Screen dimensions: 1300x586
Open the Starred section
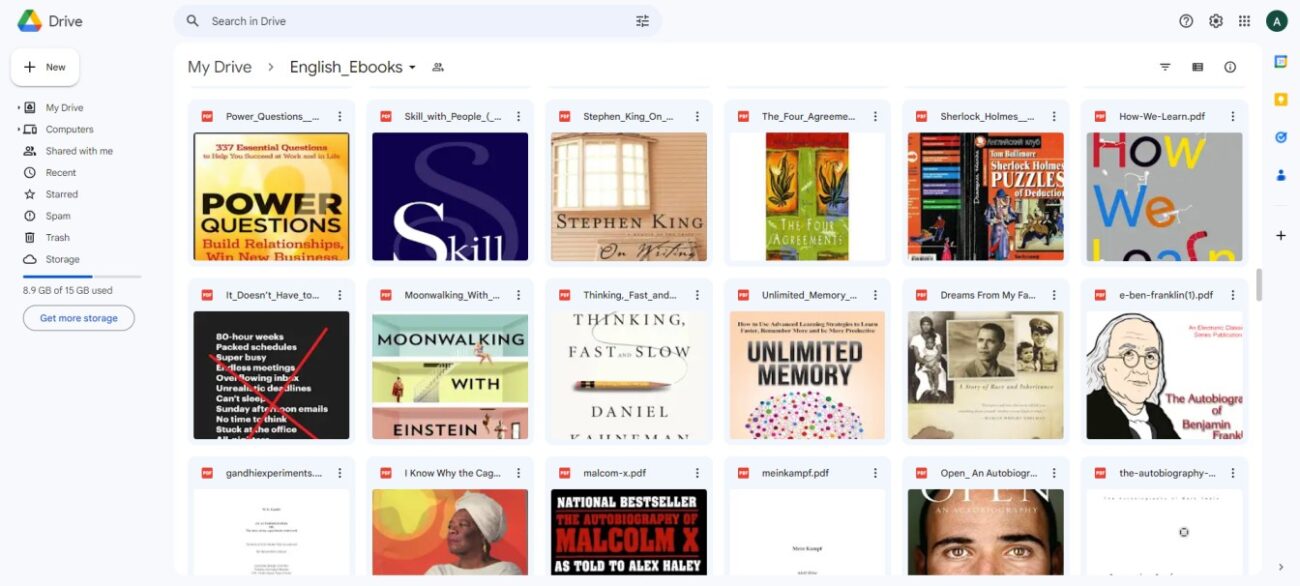[61, 194]
